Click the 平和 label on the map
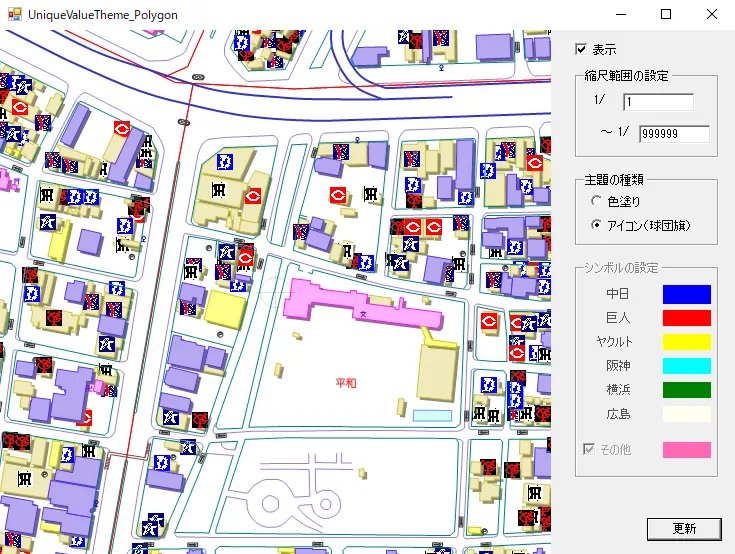 pos(346,384)
